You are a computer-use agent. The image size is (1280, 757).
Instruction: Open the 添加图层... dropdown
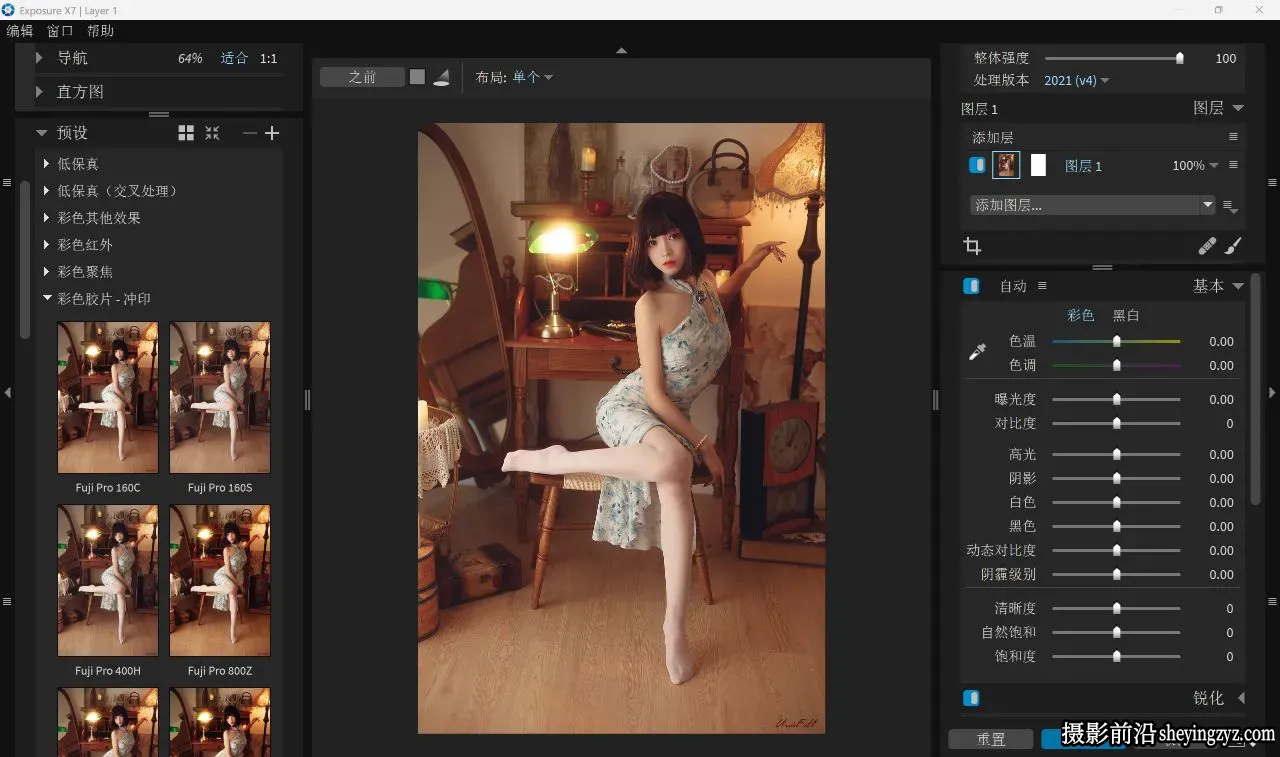click(1092, 205)
